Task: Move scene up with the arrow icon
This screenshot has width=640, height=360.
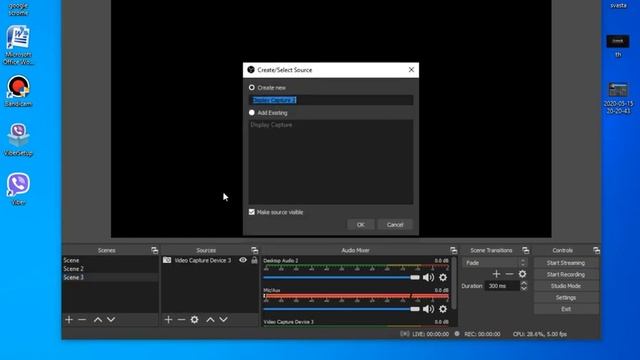Action: 98,320
